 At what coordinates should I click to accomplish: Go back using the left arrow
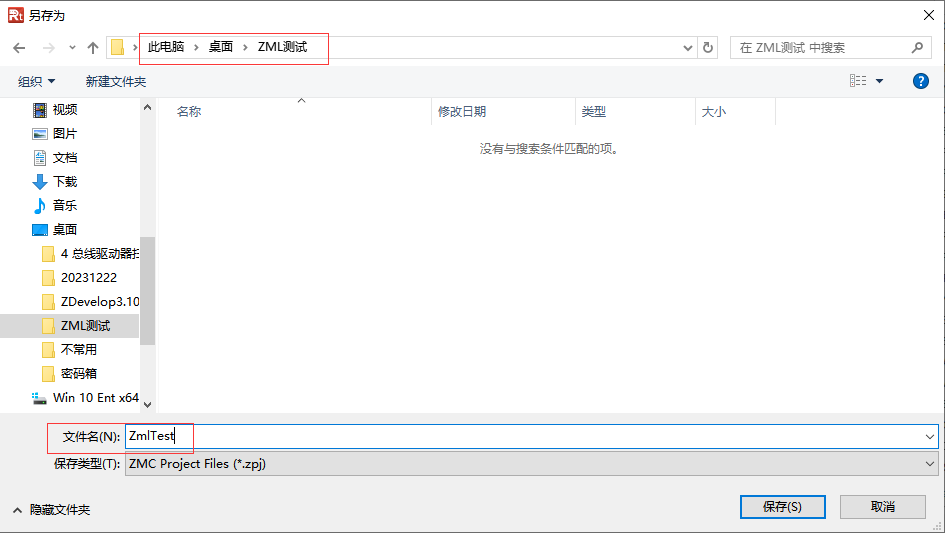click(x=19, y=48)
